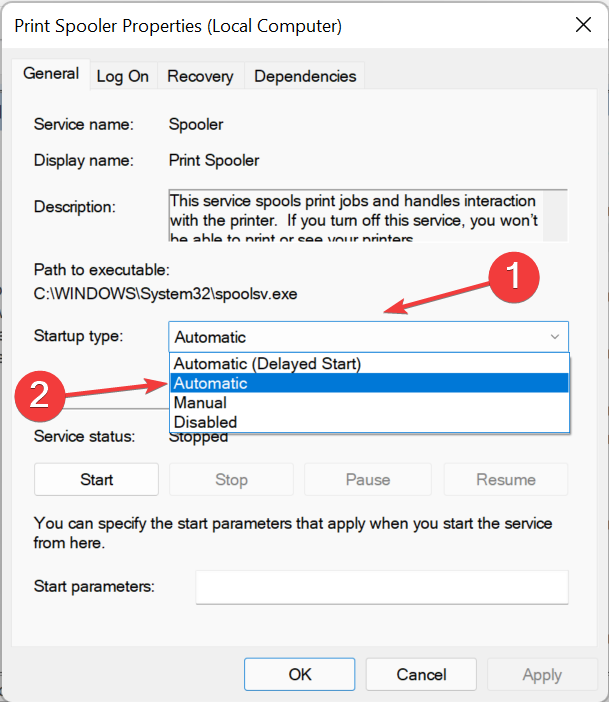Switch to the Log On tab
This screenshot has width=609, height=702.
pyautogui.click(x=123, y=76)
